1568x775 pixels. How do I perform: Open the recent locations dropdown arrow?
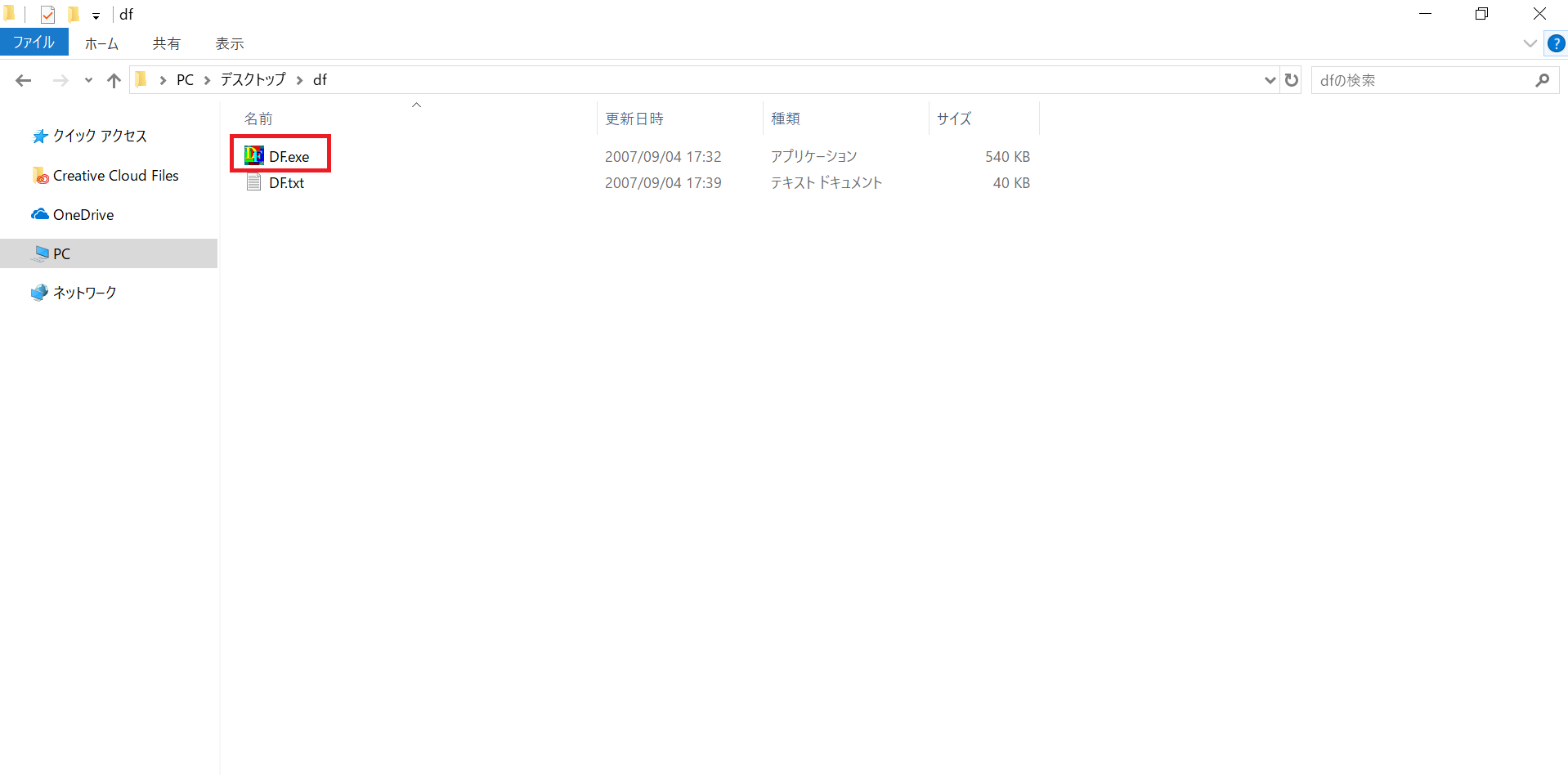click(88, 80)
